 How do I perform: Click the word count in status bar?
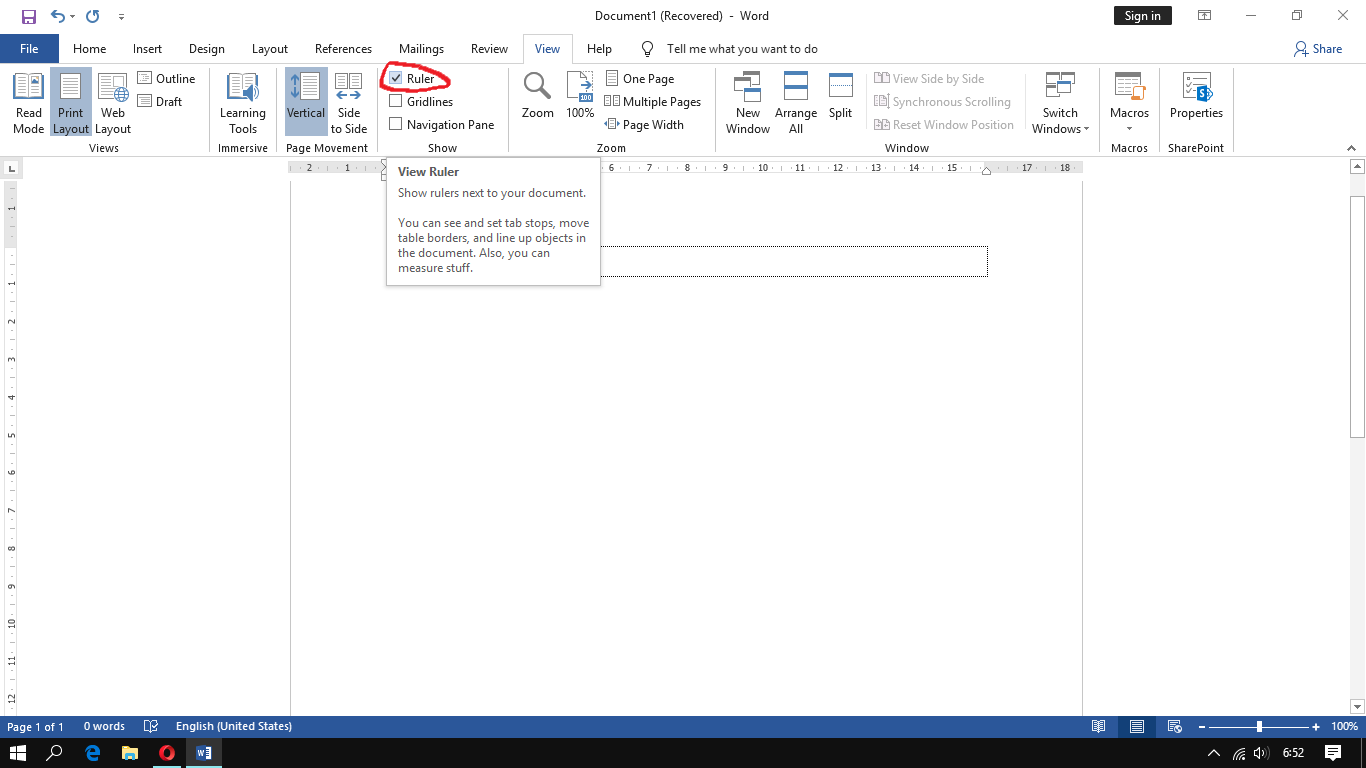pyautogui.click(x=104, y=727)
